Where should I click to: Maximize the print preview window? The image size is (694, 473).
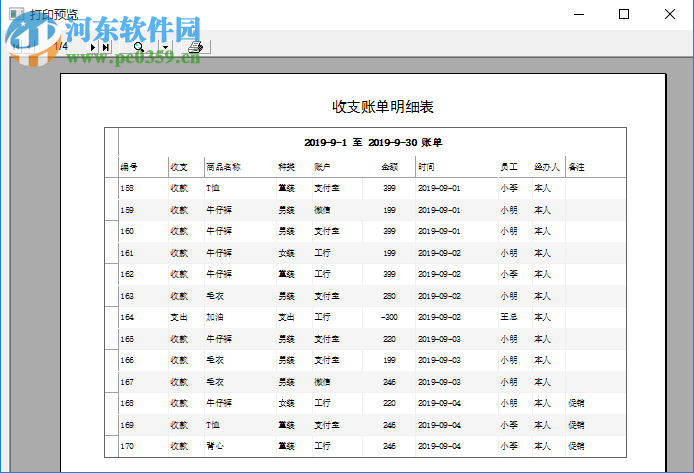624,14
